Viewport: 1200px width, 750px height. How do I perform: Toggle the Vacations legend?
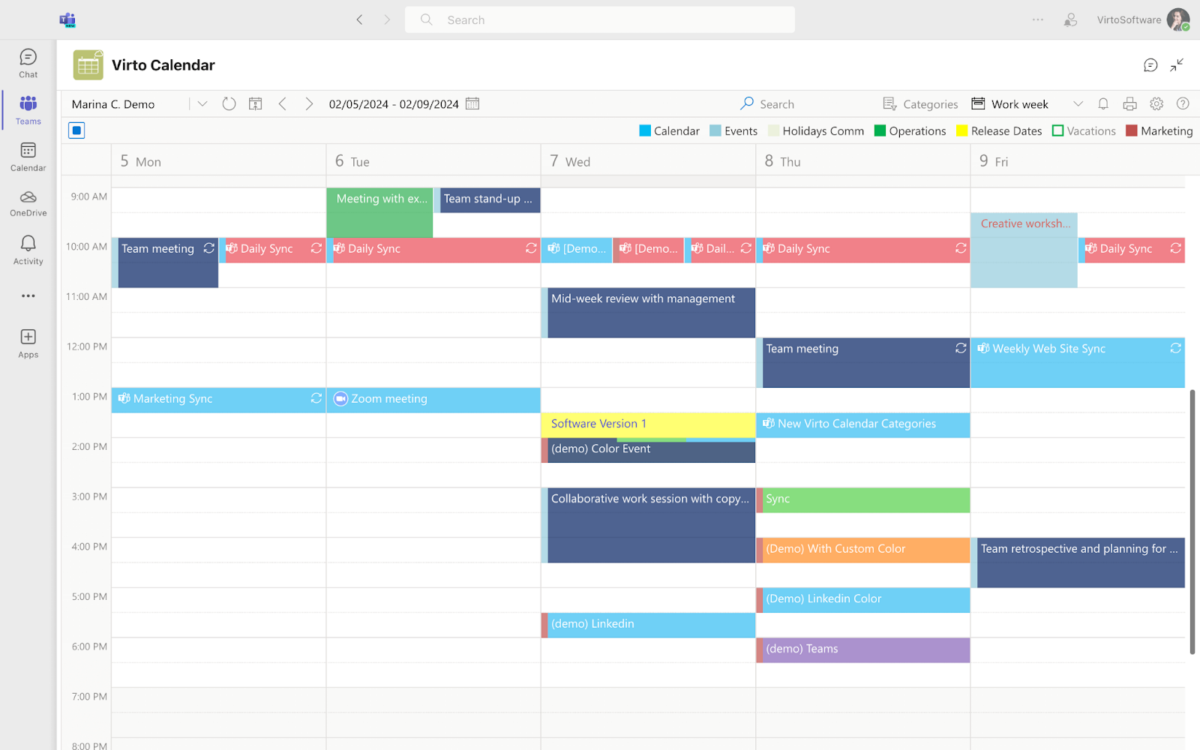1084,131
